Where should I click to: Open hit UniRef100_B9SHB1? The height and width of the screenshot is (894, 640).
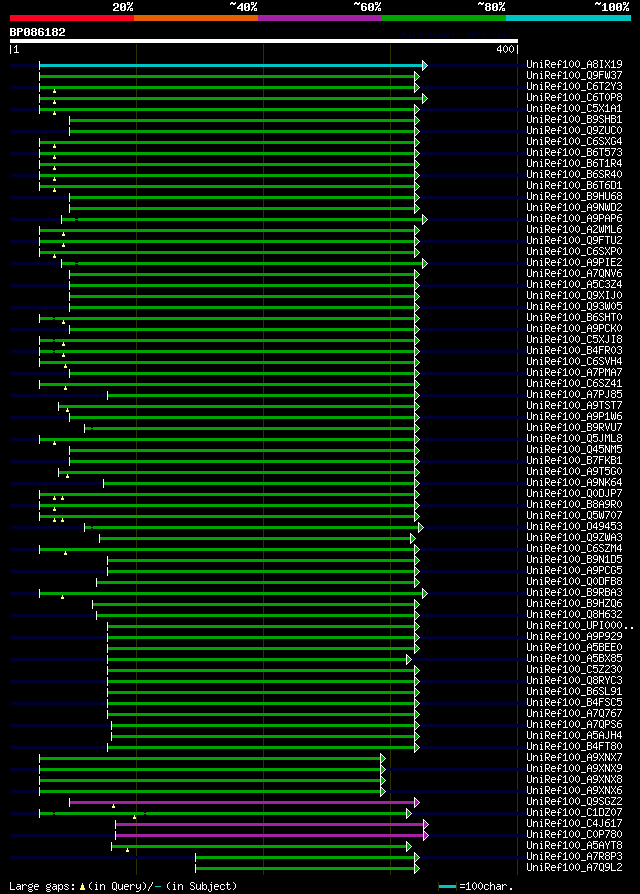pos(574,119)
